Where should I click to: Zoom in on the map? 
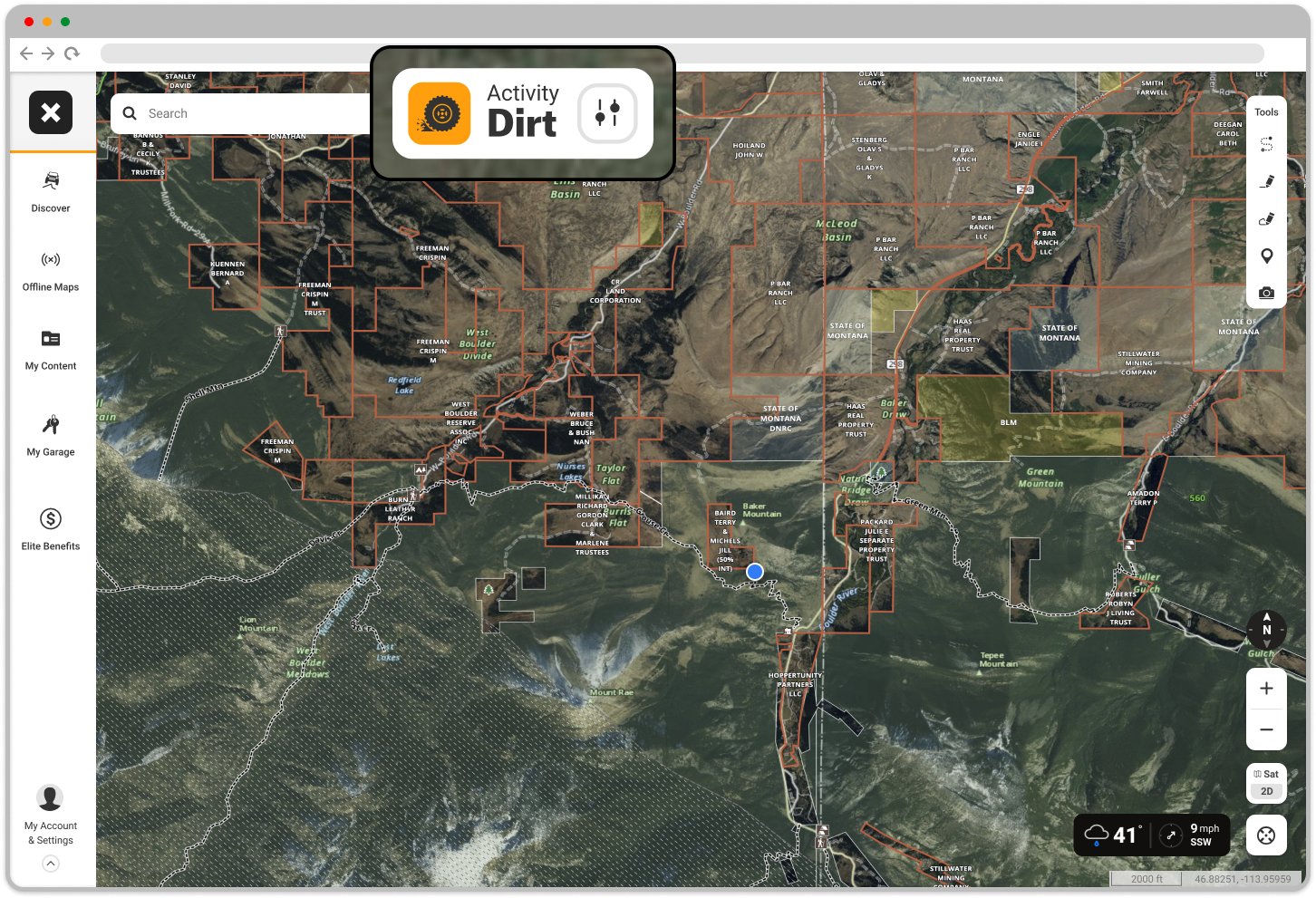point(1266,689)
